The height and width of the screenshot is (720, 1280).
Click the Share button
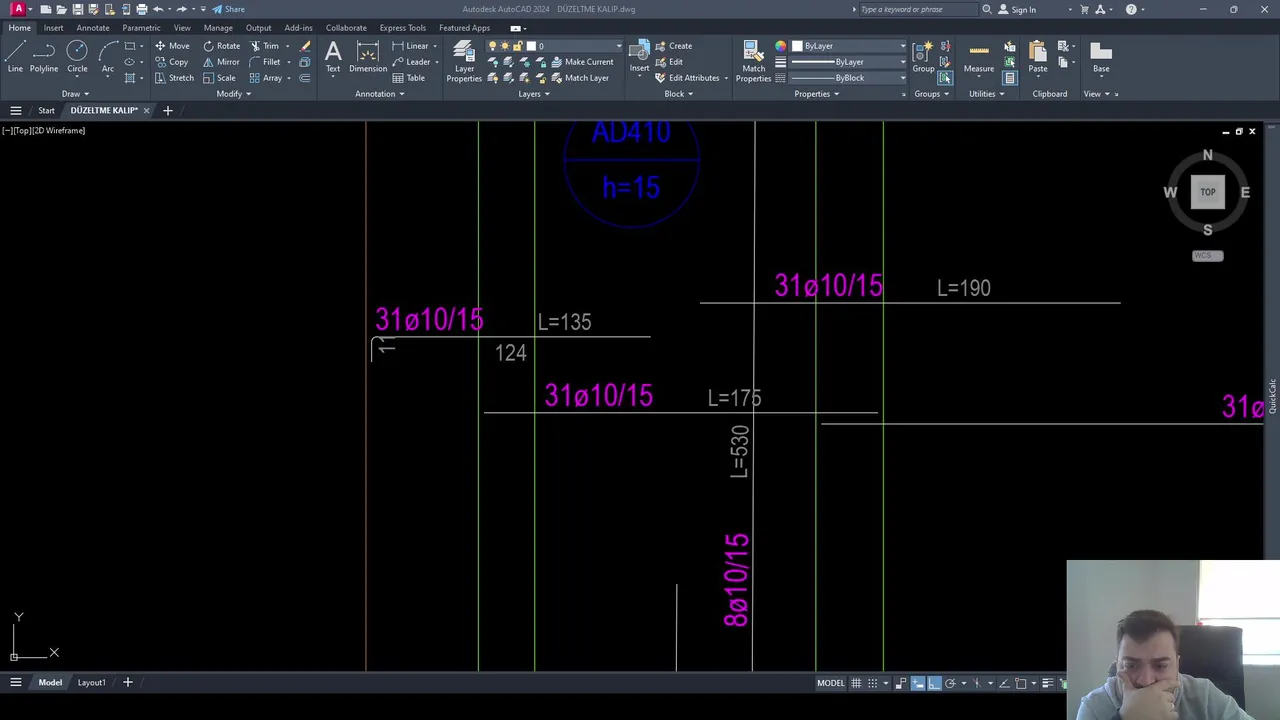[x=228, y=9]
